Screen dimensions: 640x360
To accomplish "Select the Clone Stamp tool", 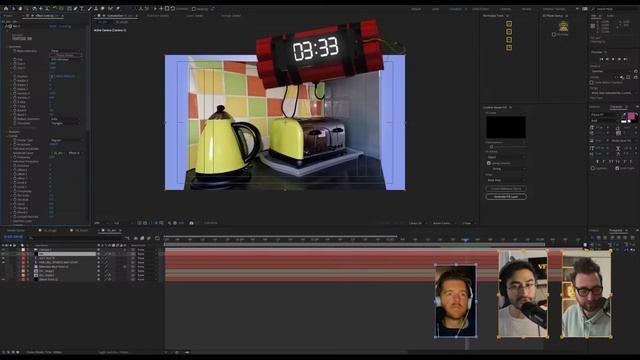I will (x=96, y=9).
